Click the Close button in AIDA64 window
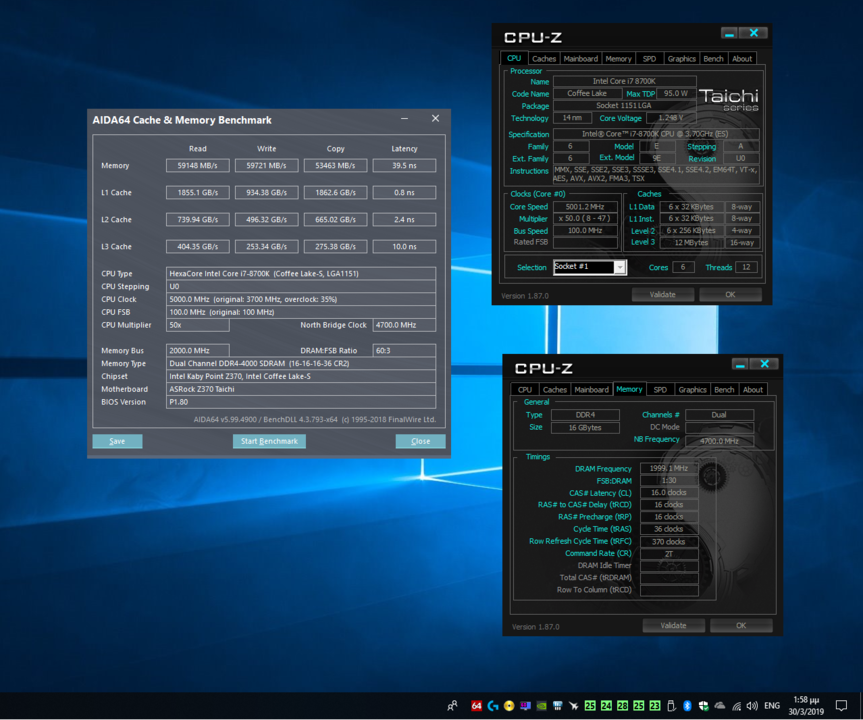This screenshot has width=863, height=720. (x=420, y=441)
